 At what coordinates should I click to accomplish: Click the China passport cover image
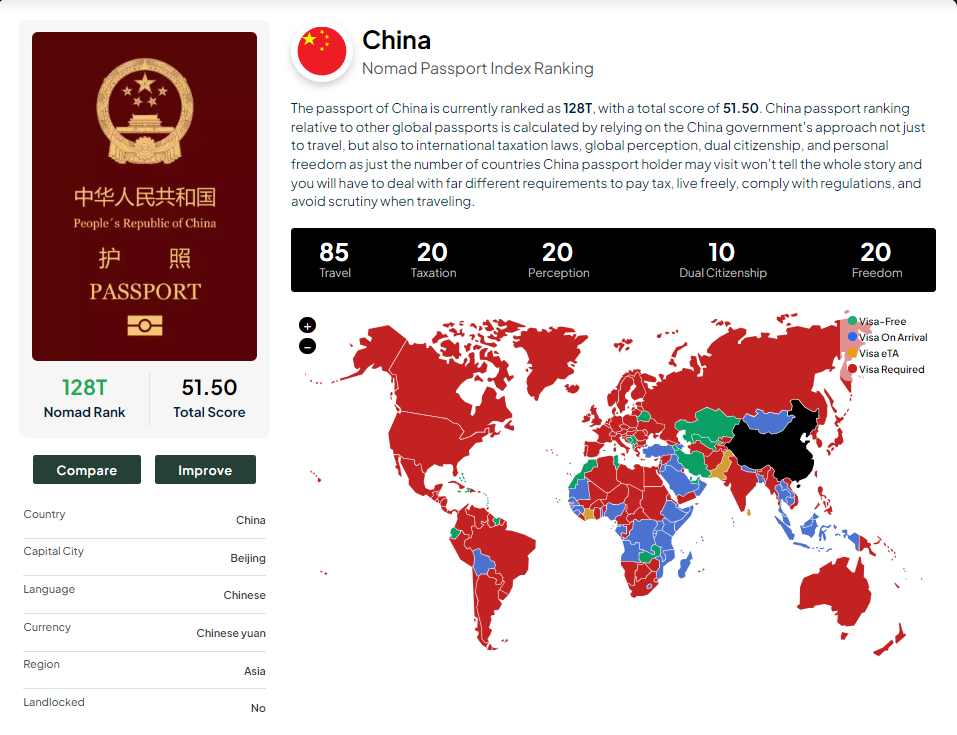[x=145, y=197]
